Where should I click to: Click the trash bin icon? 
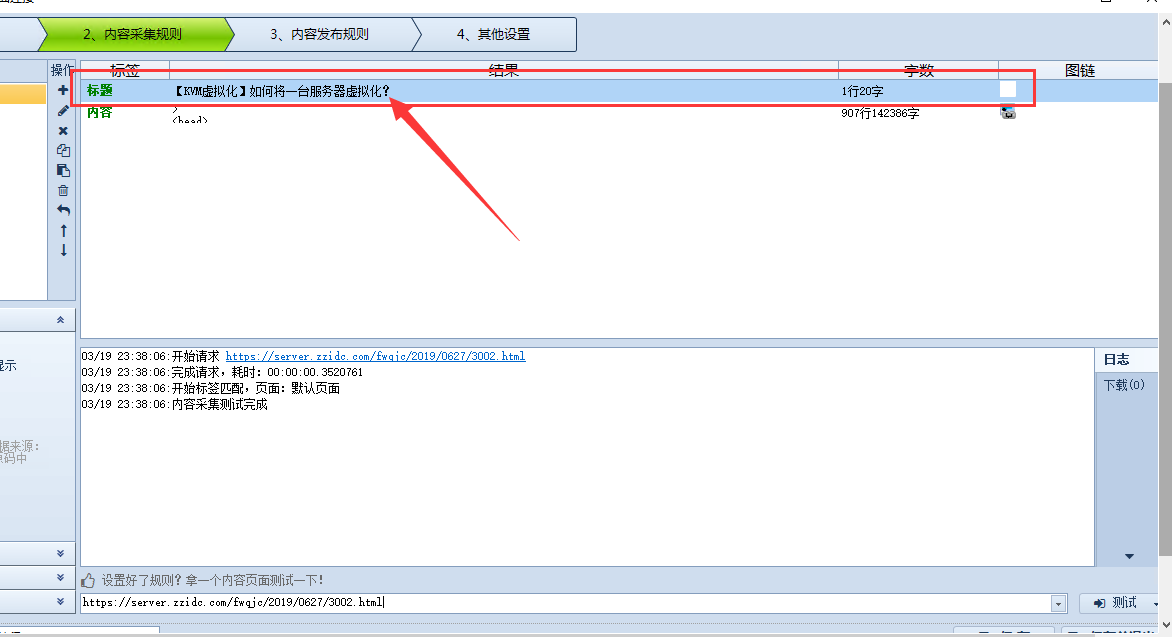[63, 190]
